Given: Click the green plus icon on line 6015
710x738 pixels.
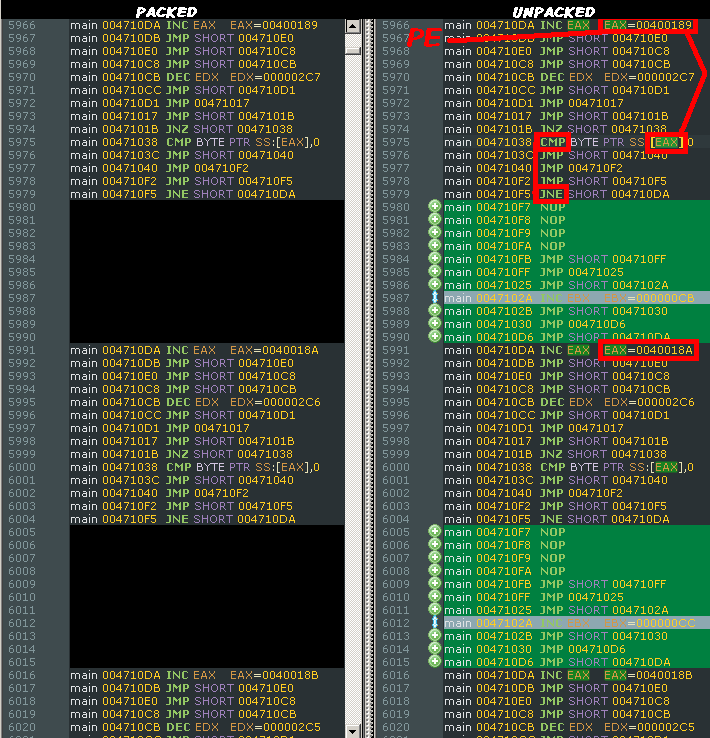Looking at the screenshot, I should coord(435,662).
